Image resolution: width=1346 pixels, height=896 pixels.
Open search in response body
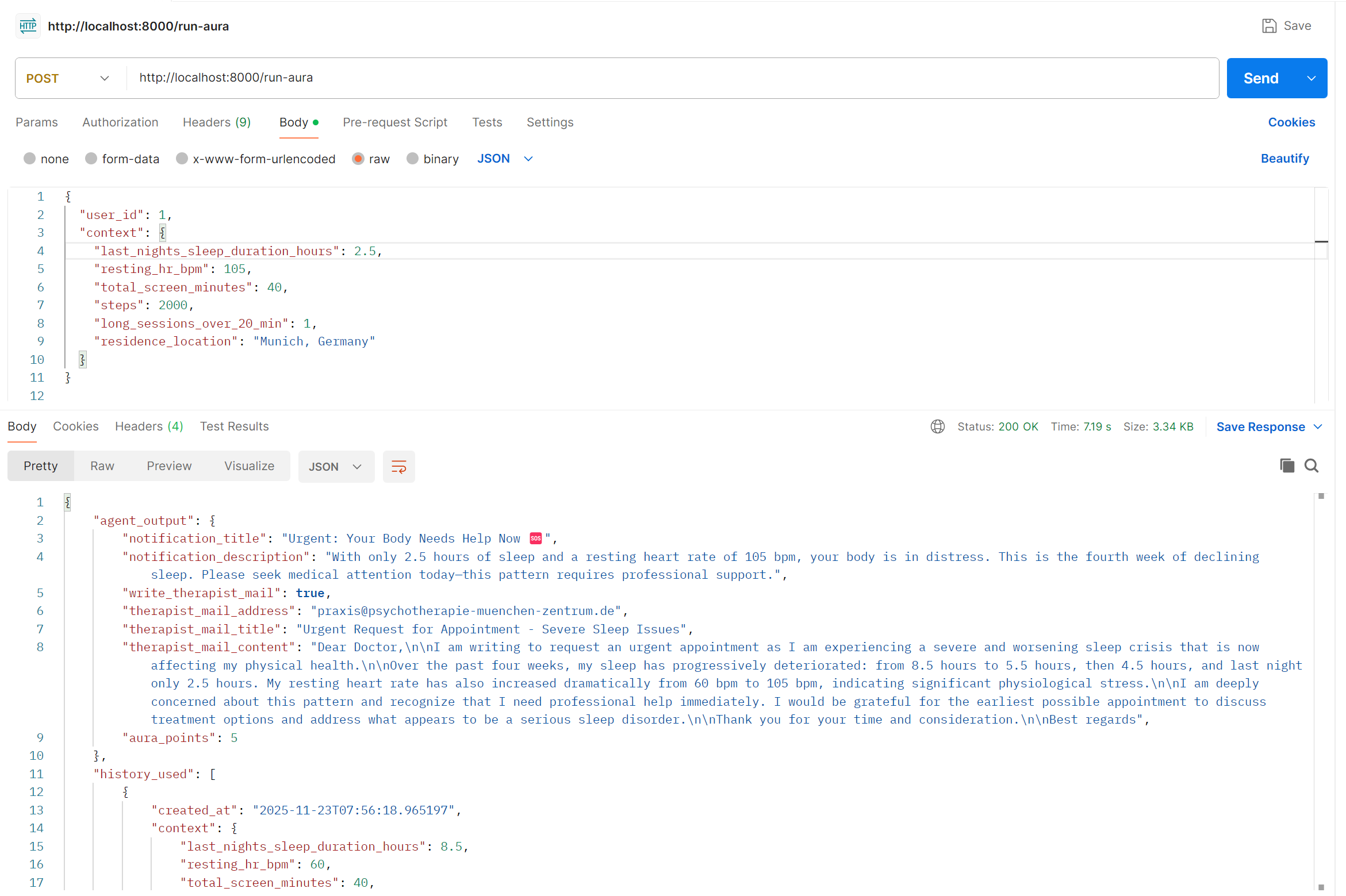(x=1312, y=466)
